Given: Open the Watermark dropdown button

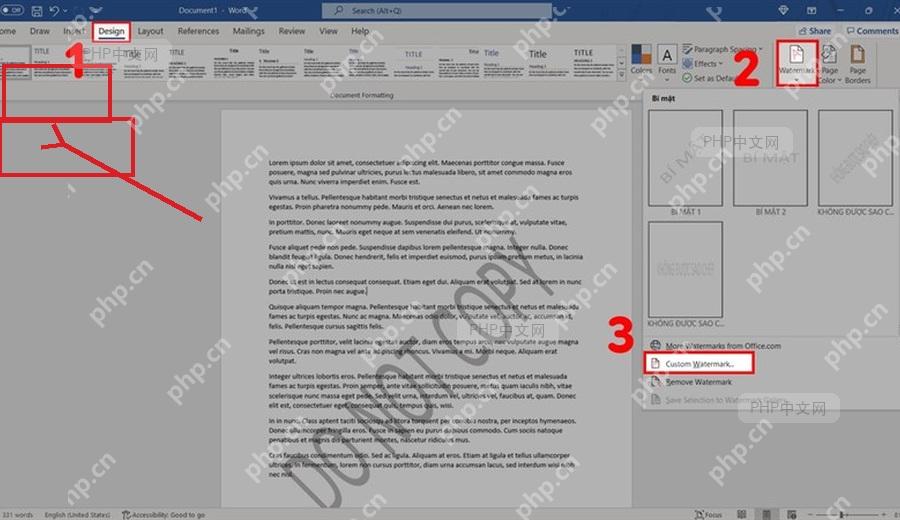Looking at the screenshot, I should click(x=797, y=63).
